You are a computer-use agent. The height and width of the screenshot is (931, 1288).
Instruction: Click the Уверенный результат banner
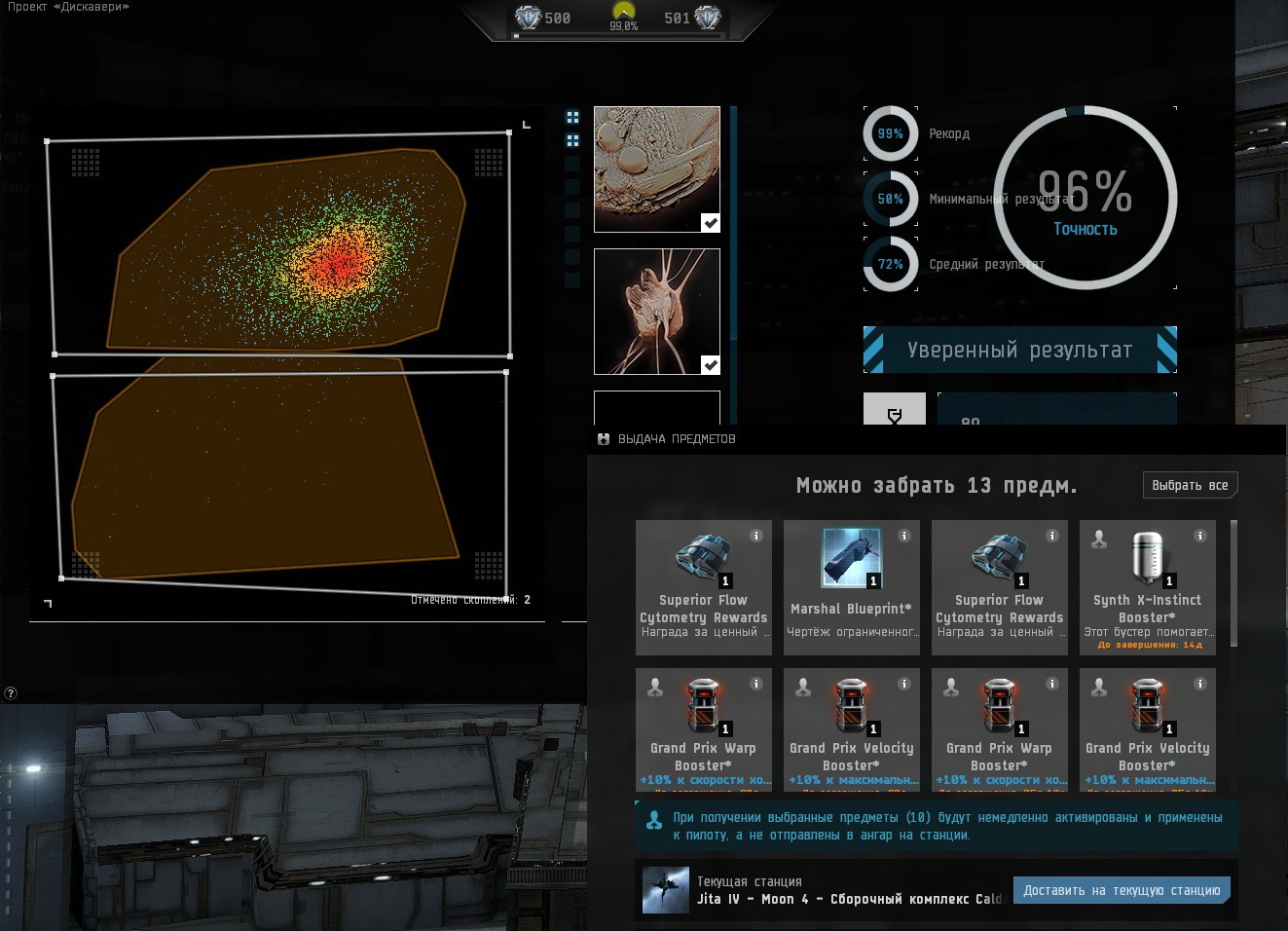[x=1020, y=351]
